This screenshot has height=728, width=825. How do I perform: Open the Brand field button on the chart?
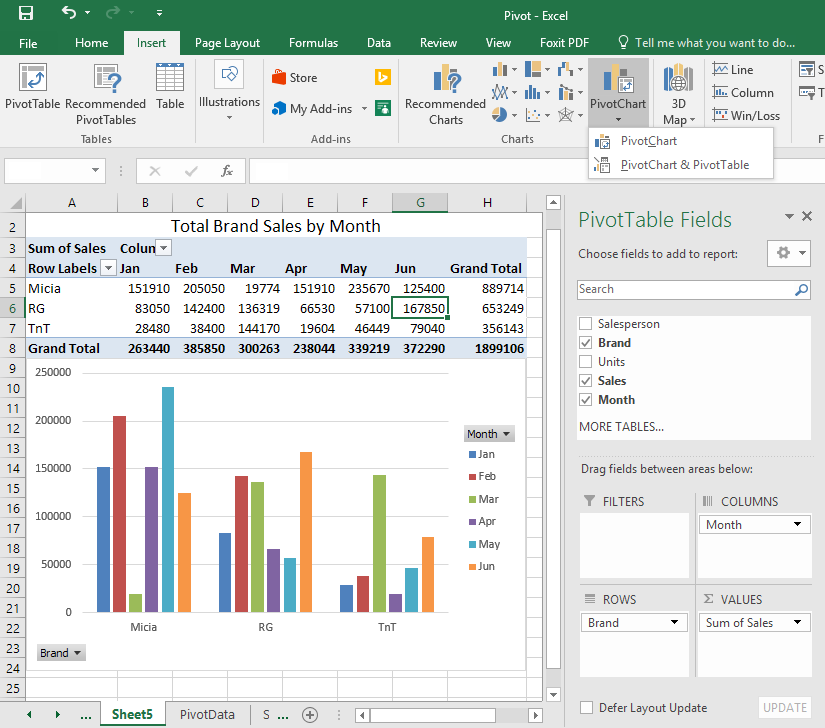coord(61,653)
